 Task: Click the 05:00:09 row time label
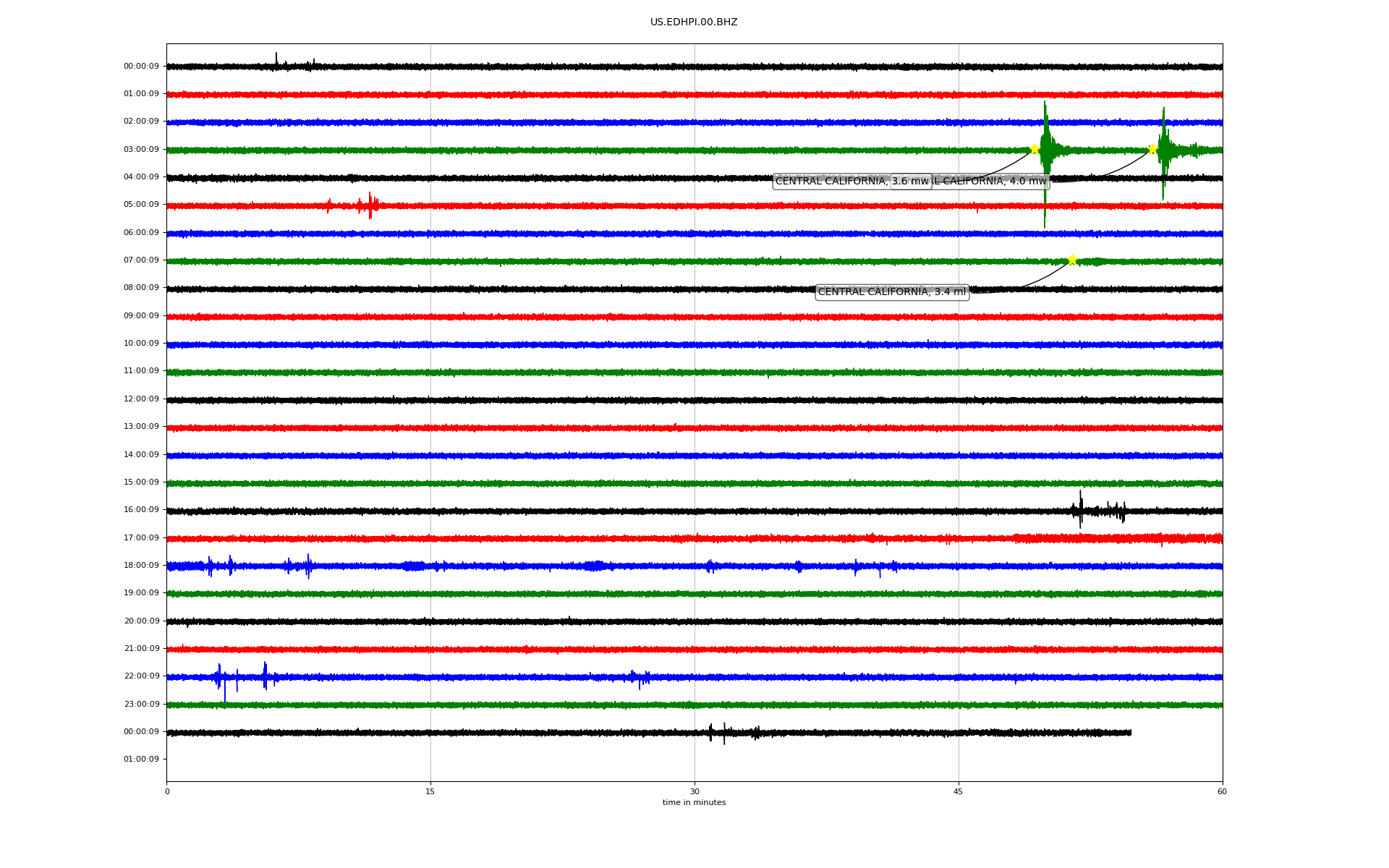click(141, 205)
